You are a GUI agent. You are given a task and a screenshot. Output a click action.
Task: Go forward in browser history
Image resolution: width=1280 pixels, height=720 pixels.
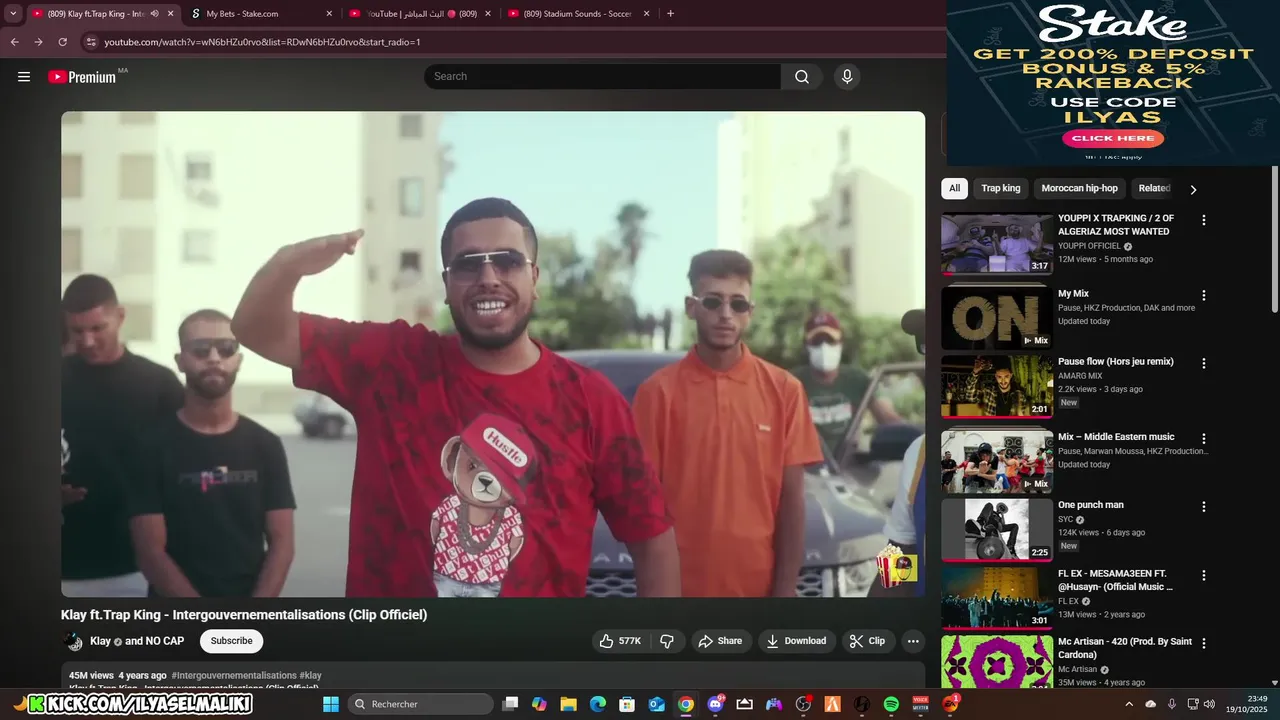[38, 42]
